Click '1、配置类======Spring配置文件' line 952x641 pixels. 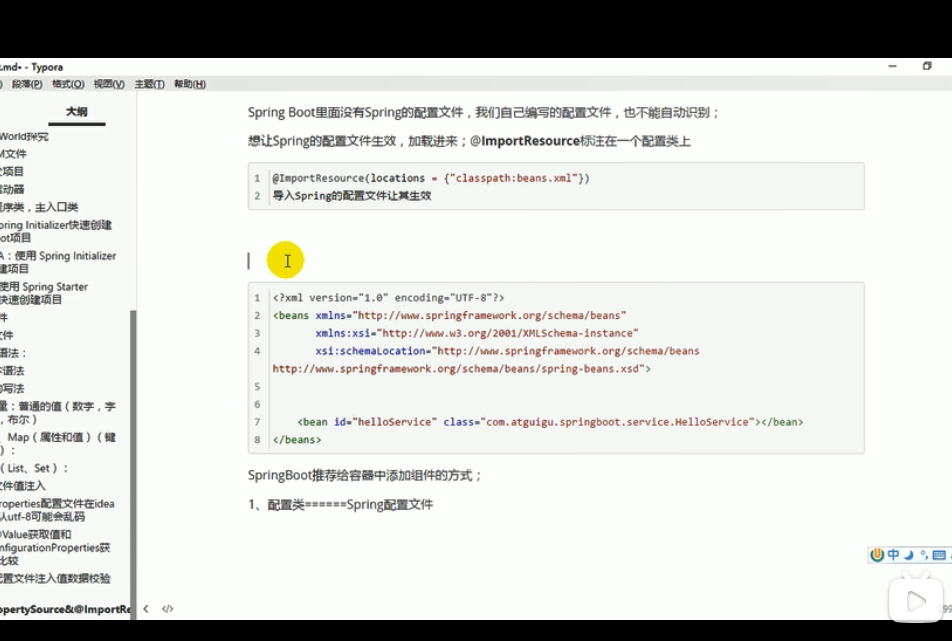[x=341, y=504]
